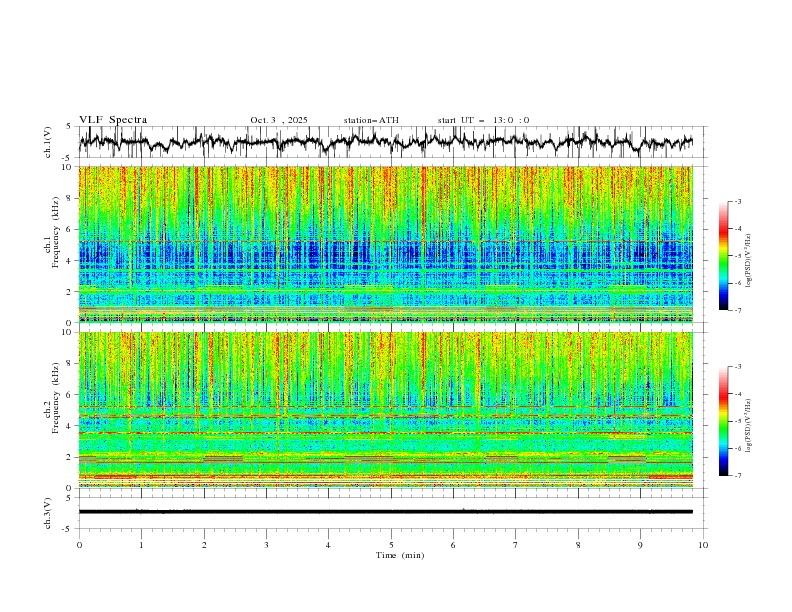Click the ch.3(V) axis label
The height and width of the screenshot is (612, 792).
coord(48,513)
